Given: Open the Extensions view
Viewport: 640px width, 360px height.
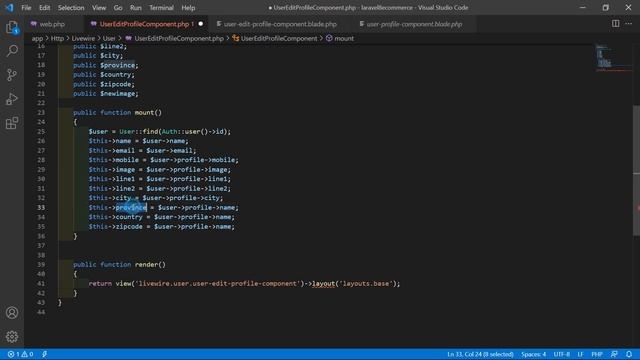Looking at the screenshot, I should (x=12, y=123).
